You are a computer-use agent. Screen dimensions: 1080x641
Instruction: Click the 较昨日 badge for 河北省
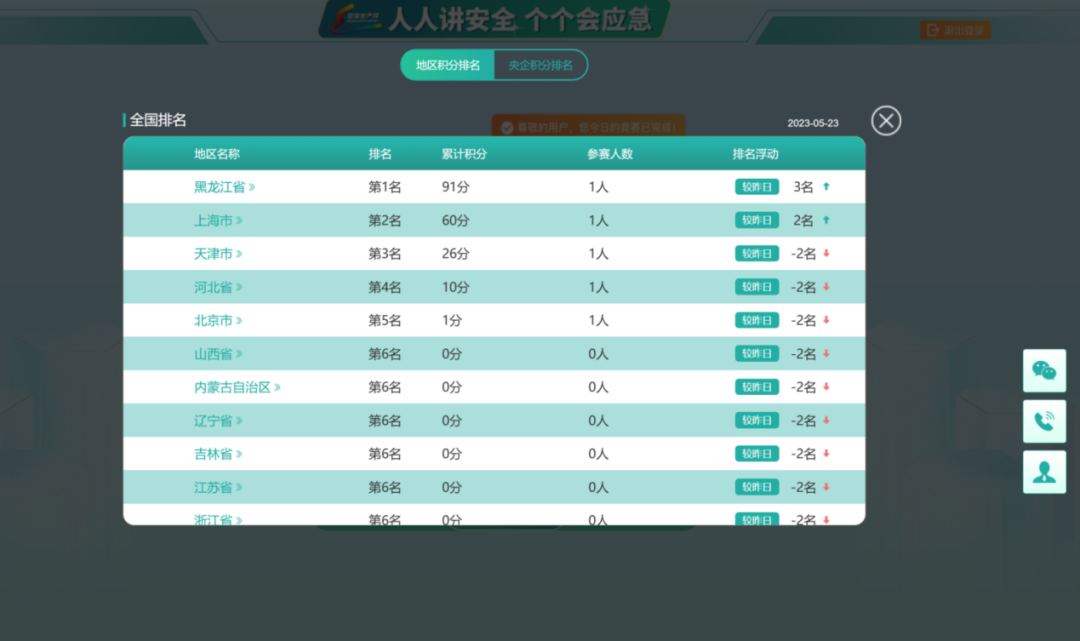(x=757, y=286)
